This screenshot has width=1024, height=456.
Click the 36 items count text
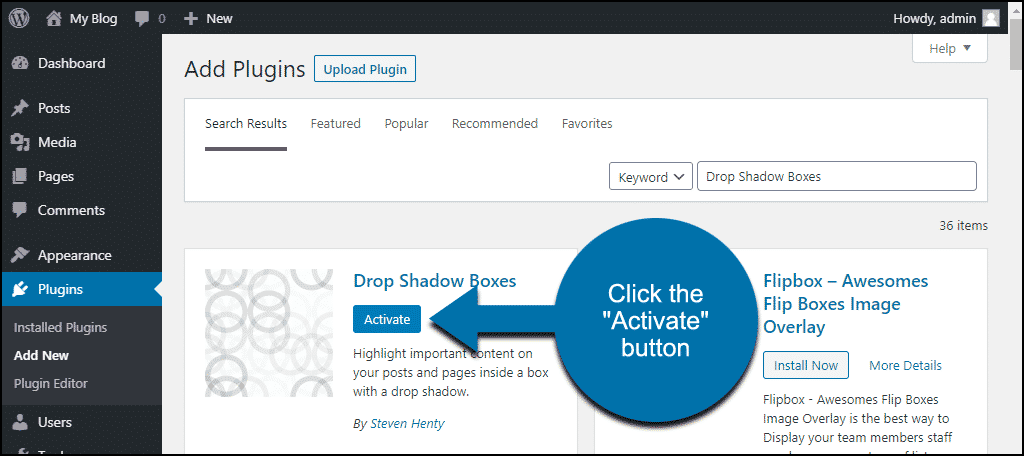tap(963, 226)
